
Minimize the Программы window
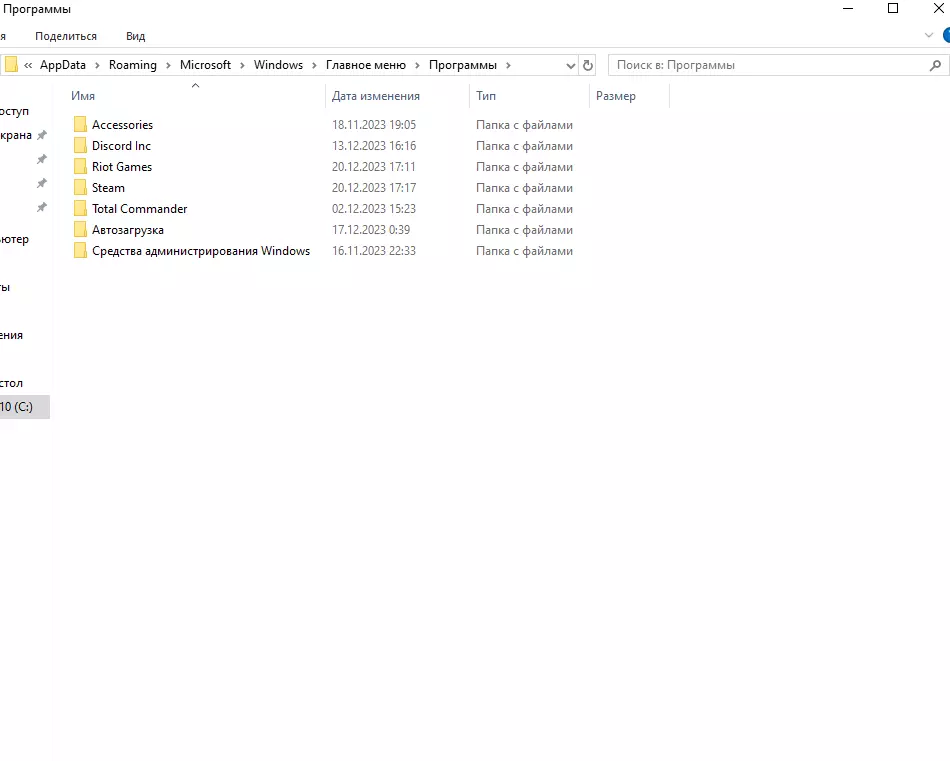pos(848,8)
